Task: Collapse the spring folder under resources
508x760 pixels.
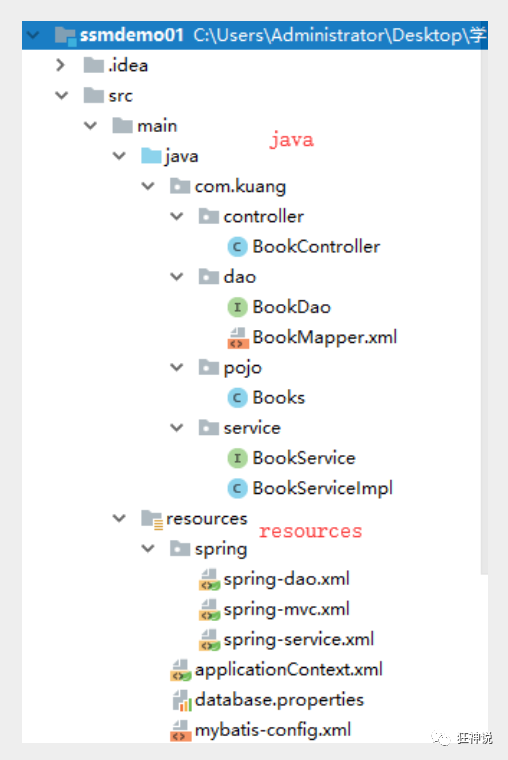Action: point(148,549)
